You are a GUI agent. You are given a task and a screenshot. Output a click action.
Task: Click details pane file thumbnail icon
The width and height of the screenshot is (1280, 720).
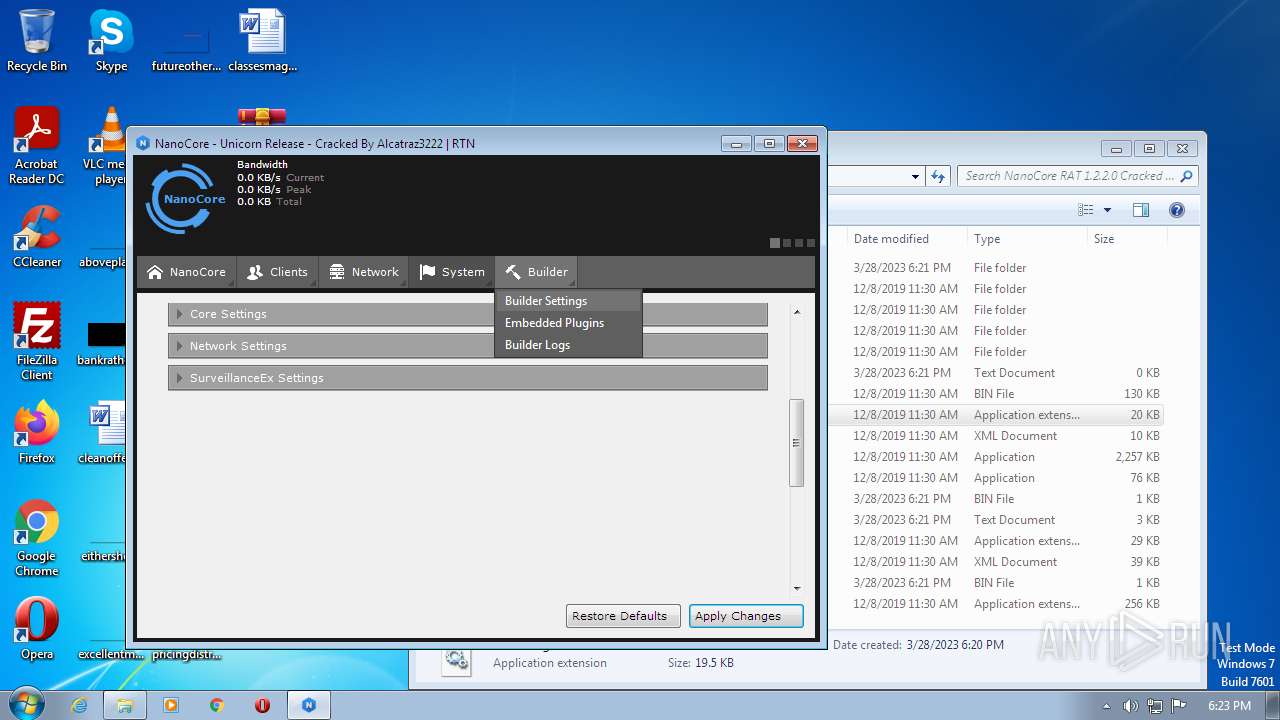[x=457, y=661]
